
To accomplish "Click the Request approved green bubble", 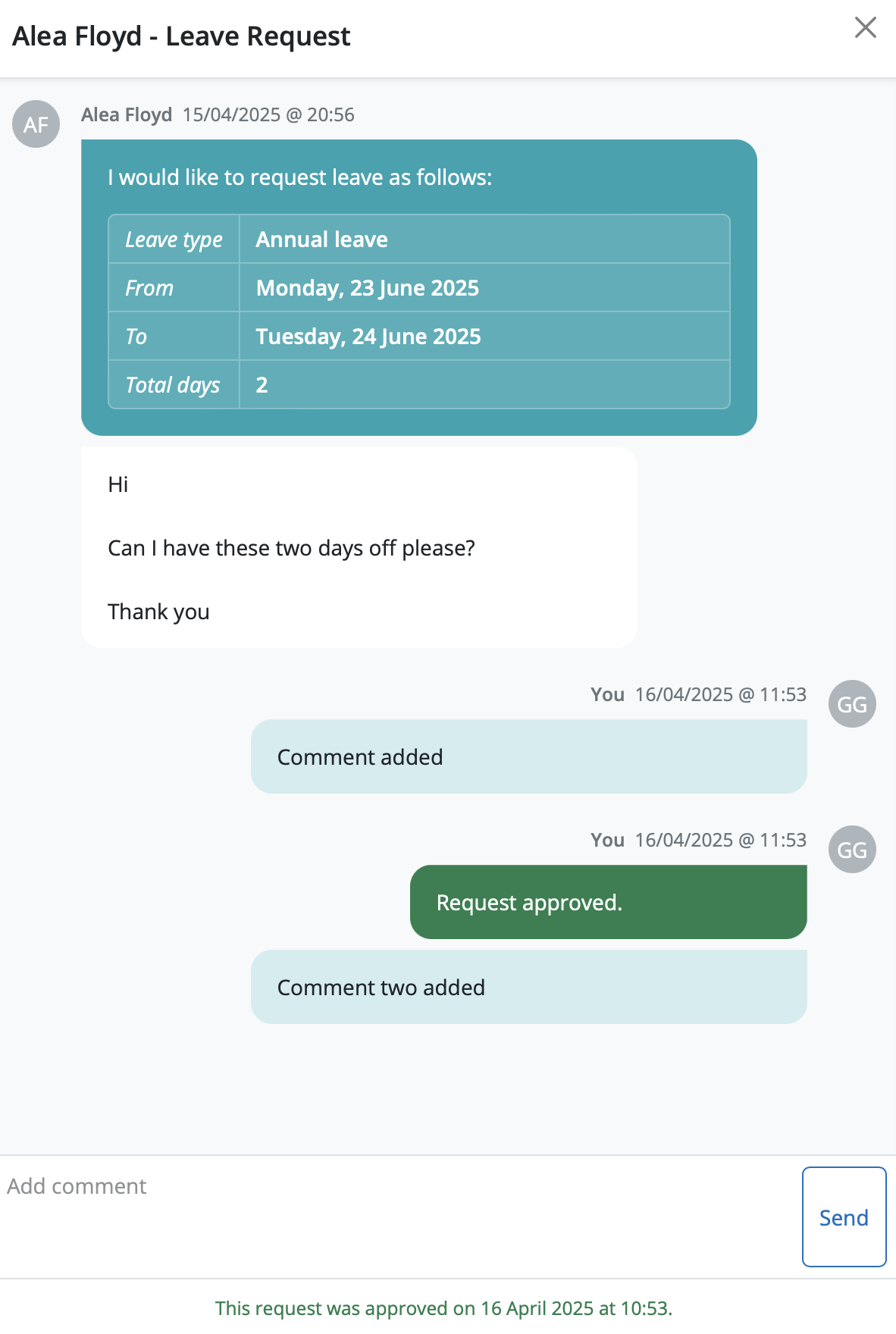I will pos(608,902).
